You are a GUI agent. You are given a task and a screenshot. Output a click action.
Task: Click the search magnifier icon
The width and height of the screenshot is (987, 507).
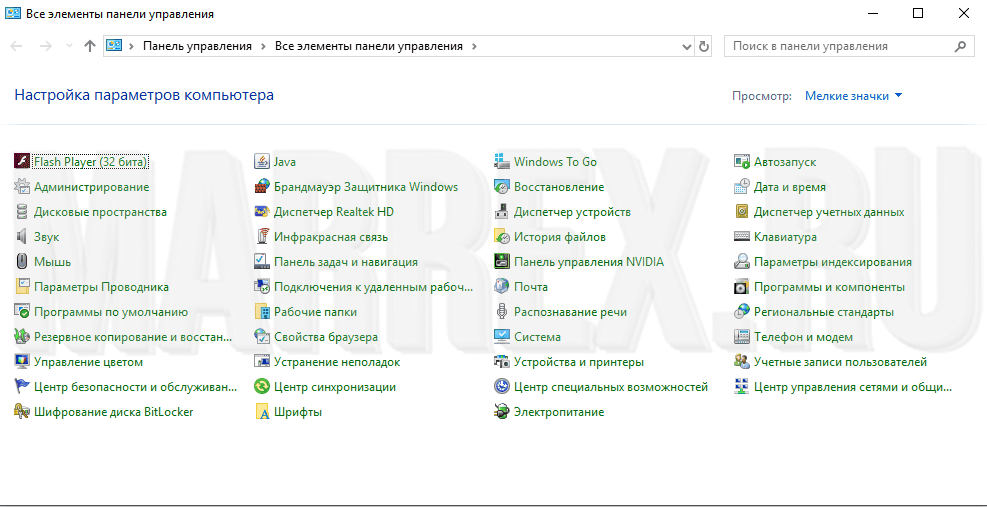click(x=960, y=47)
